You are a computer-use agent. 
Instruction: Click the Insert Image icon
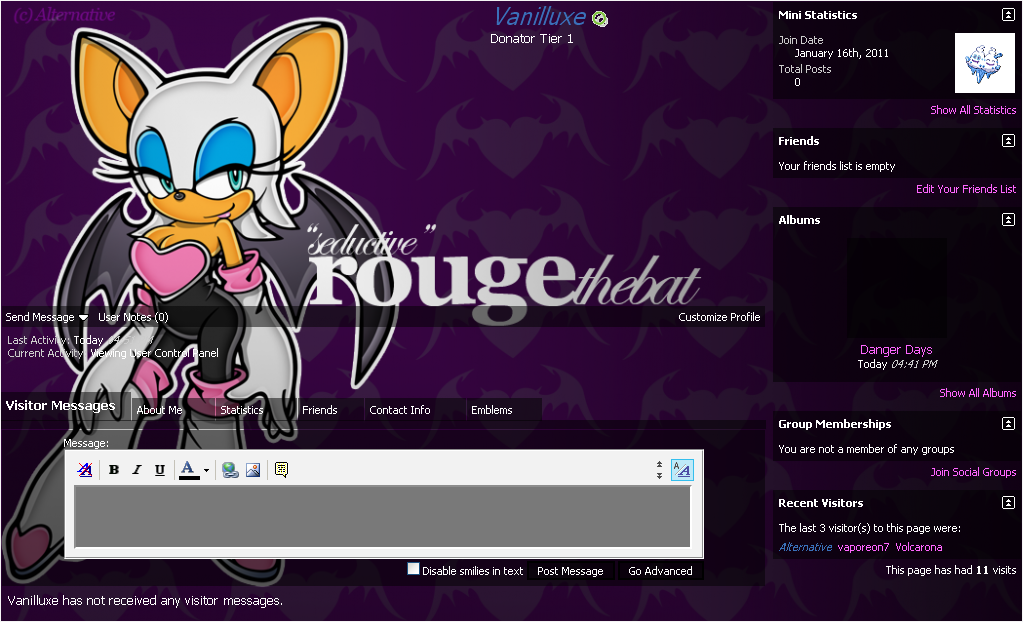pos(253,470)
